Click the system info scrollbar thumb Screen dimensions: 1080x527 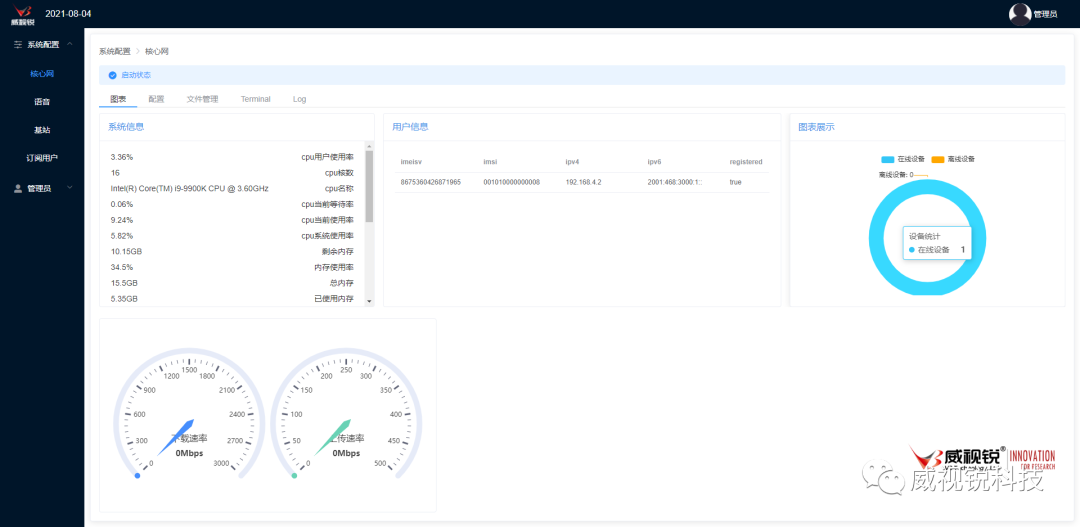[x=368, y=186]
